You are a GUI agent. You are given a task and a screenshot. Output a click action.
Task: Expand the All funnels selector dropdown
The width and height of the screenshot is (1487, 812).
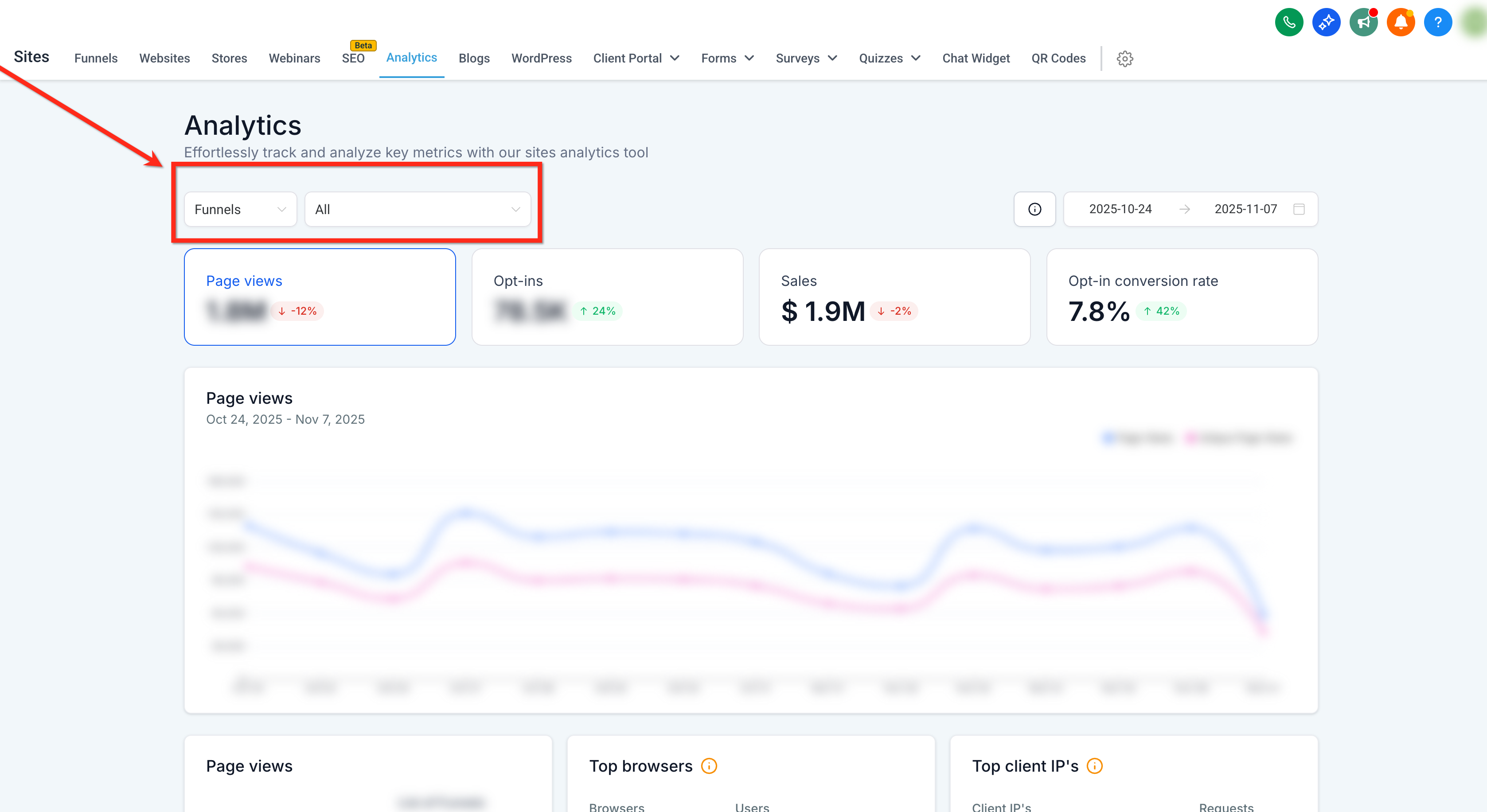(418, 209)
